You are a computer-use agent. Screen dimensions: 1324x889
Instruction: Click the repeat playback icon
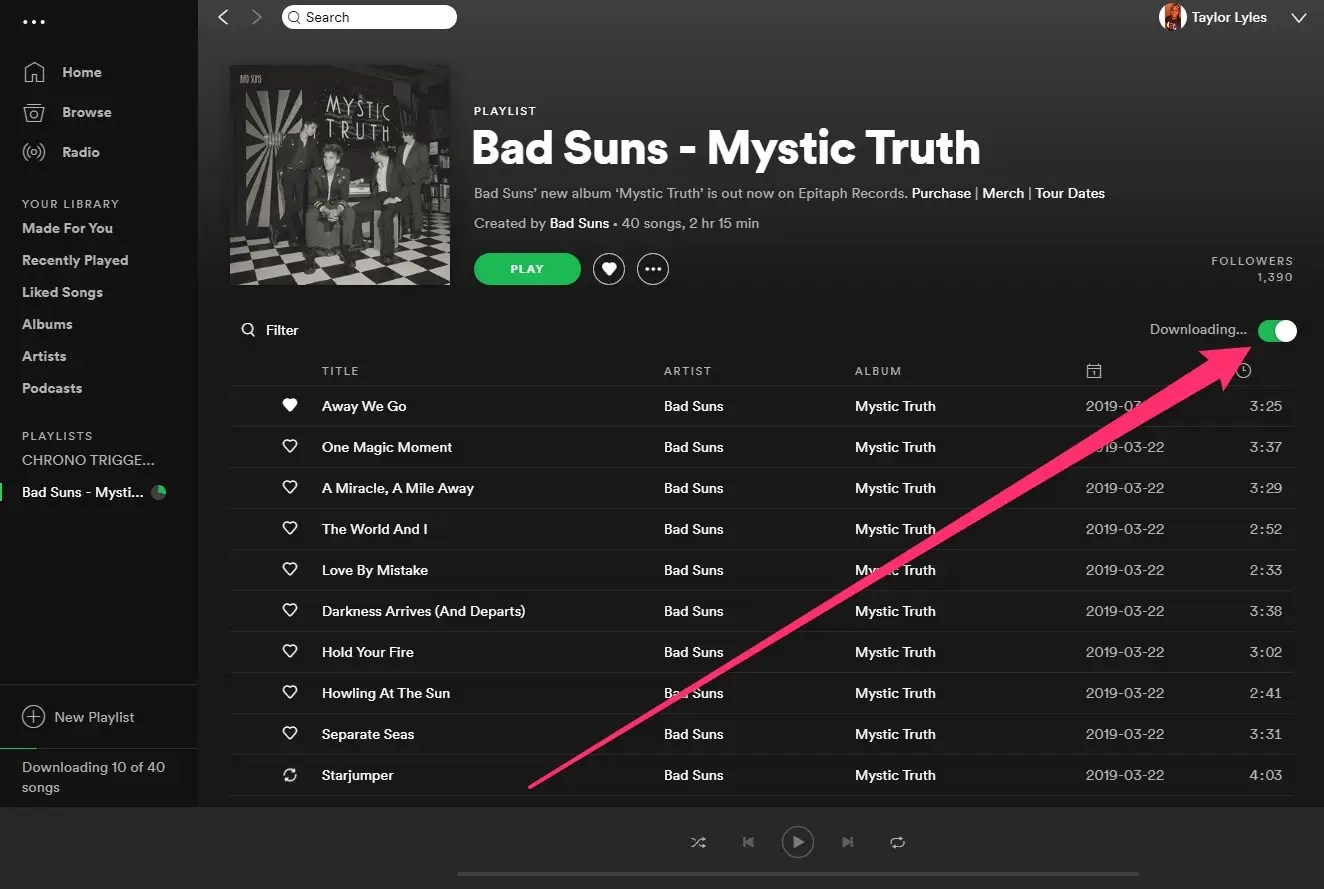[x=897, y=842]
